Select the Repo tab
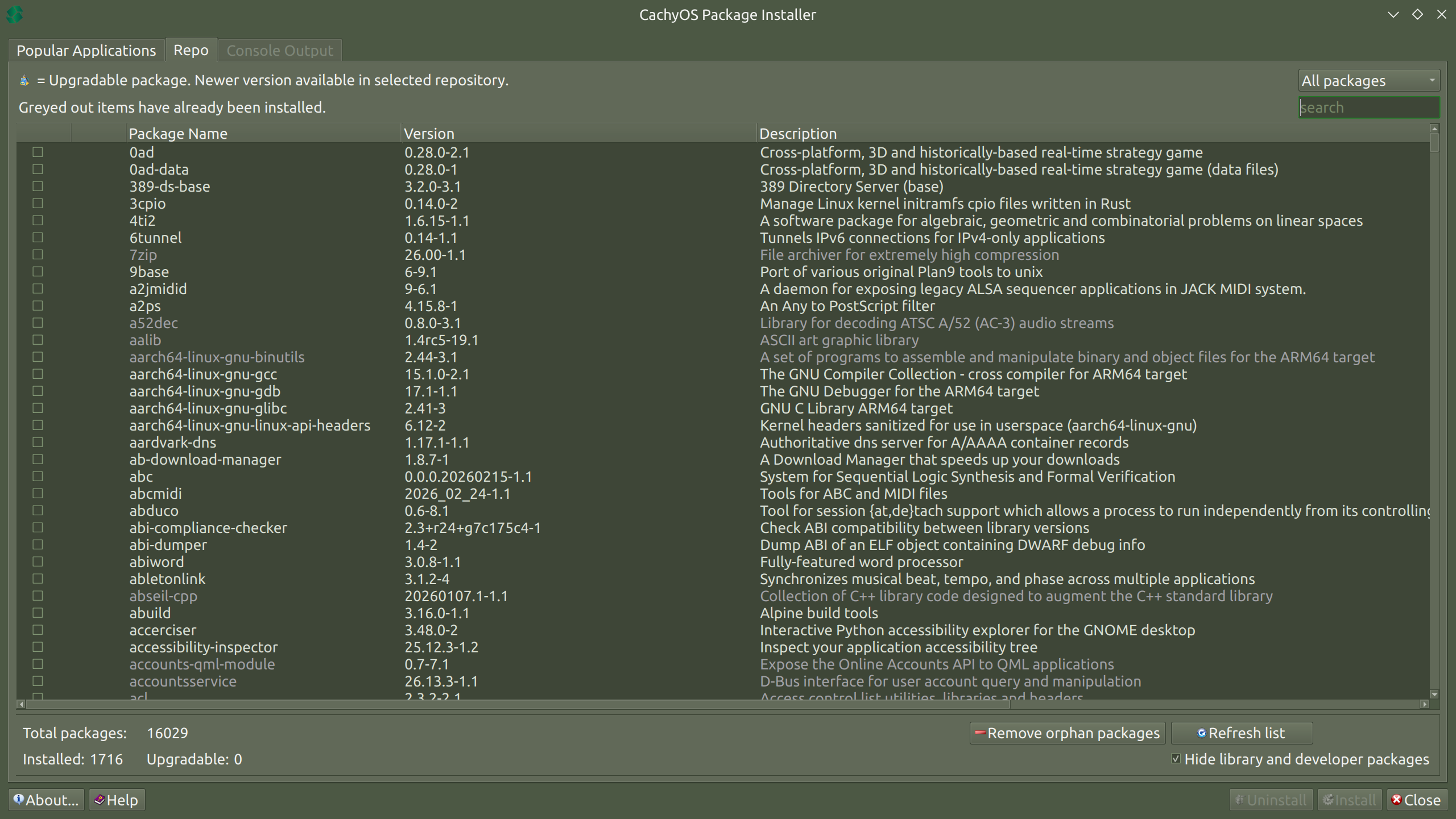Screen dimensions: 1456x819 (x=191, y=51)
